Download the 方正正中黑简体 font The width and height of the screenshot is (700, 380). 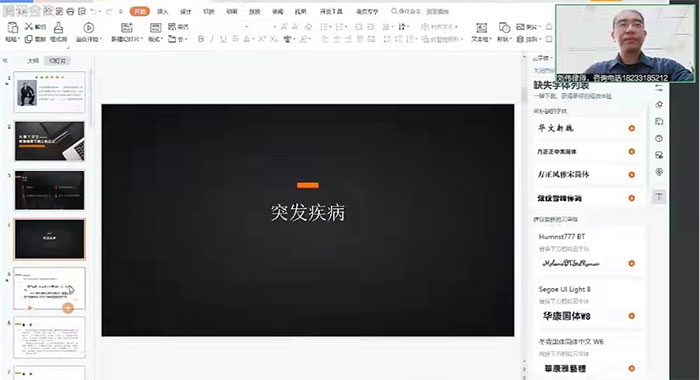pyautogui.click(x=631, y=151)
